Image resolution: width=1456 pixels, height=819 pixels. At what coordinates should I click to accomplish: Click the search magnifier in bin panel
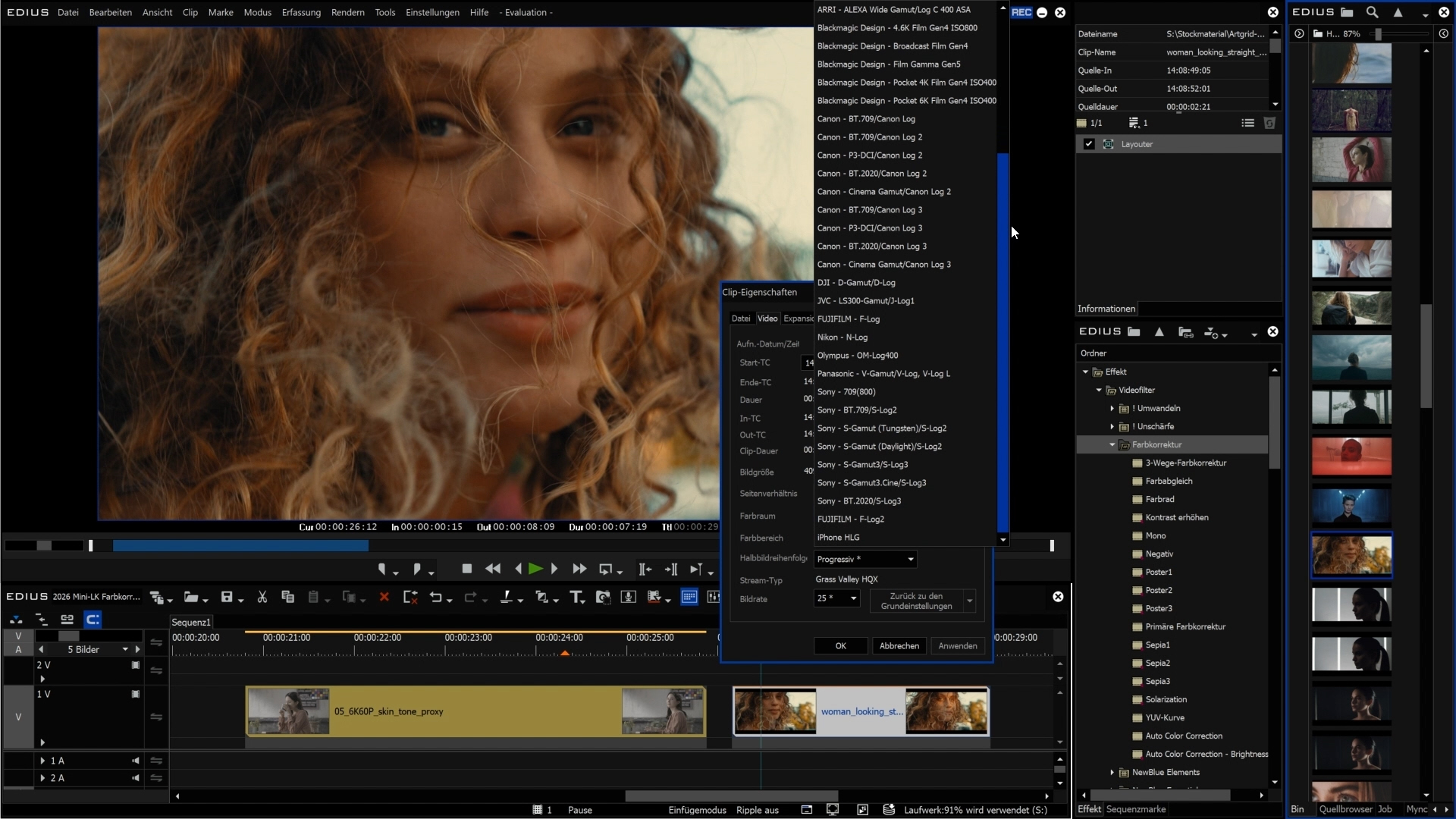[x=1373, y=12]
